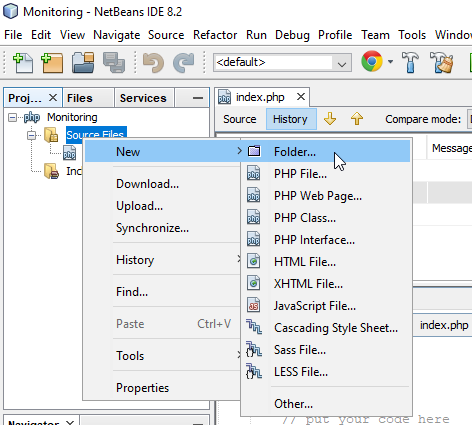
Task: Open the File menu
Action: (x=13, y=35)
